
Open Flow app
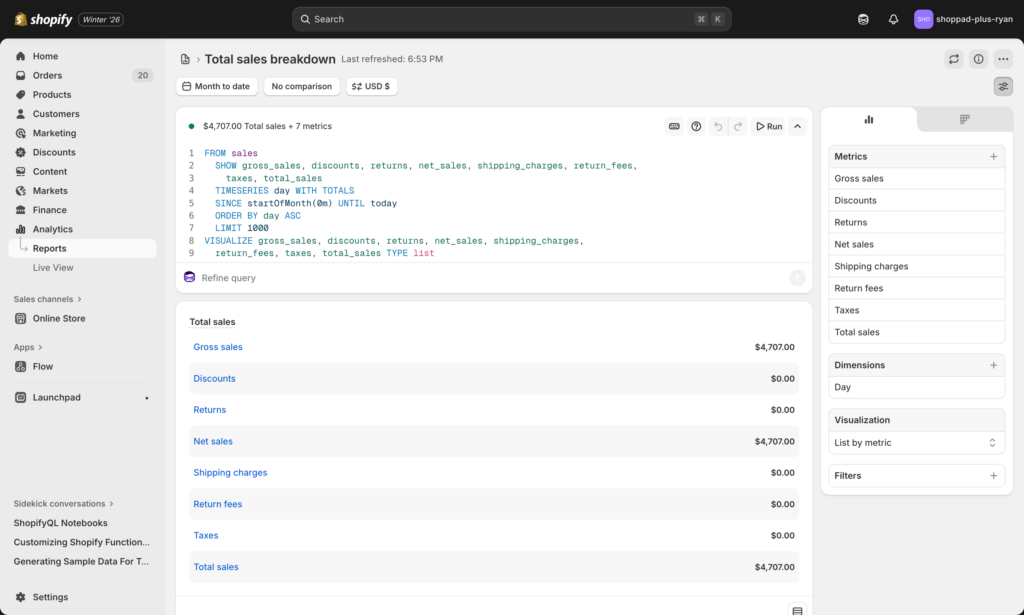coord(82,366)
